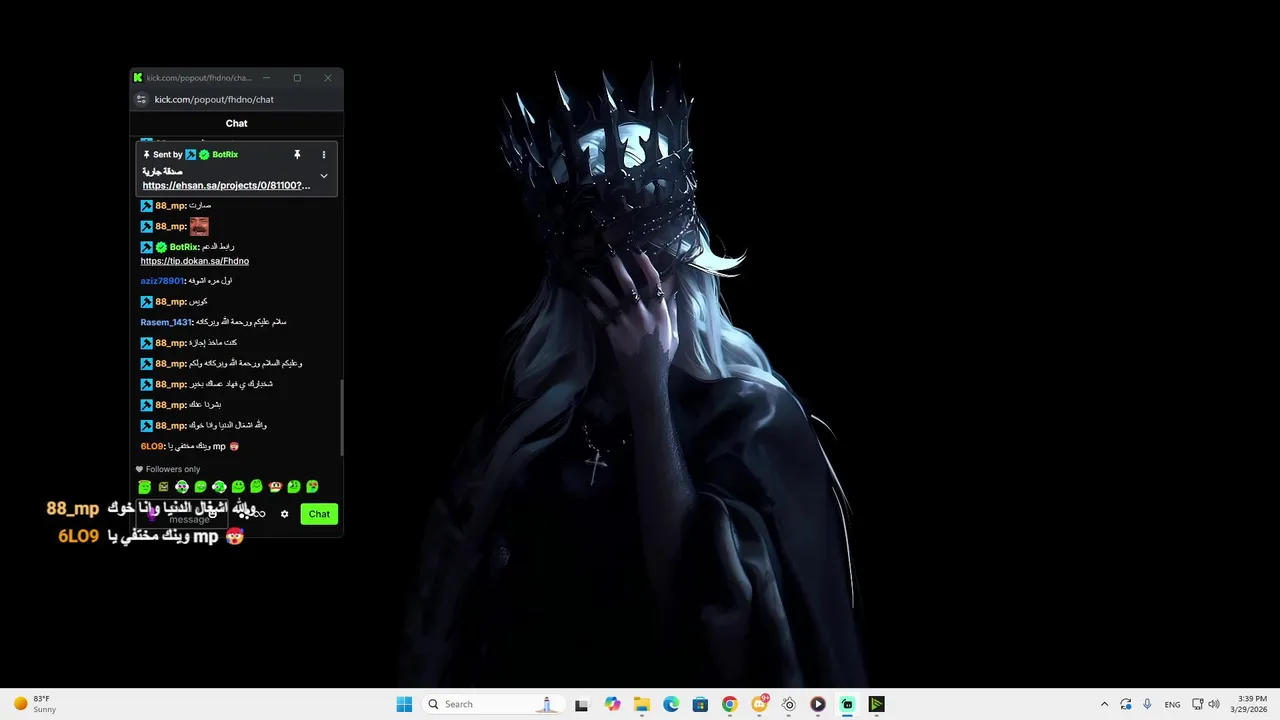Click the meme image sent by 88_mp
This screenshot has height=720, width=1280.
coord(199,226)
